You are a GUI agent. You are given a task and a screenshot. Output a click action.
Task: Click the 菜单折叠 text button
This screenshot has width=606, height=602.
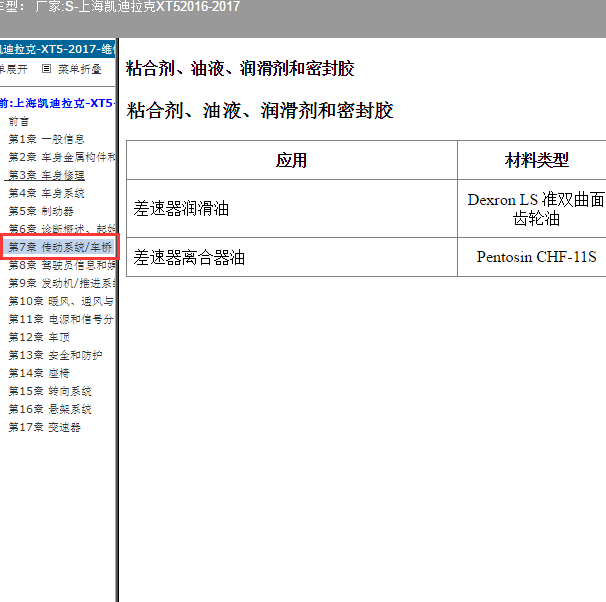tap(80, 69)
